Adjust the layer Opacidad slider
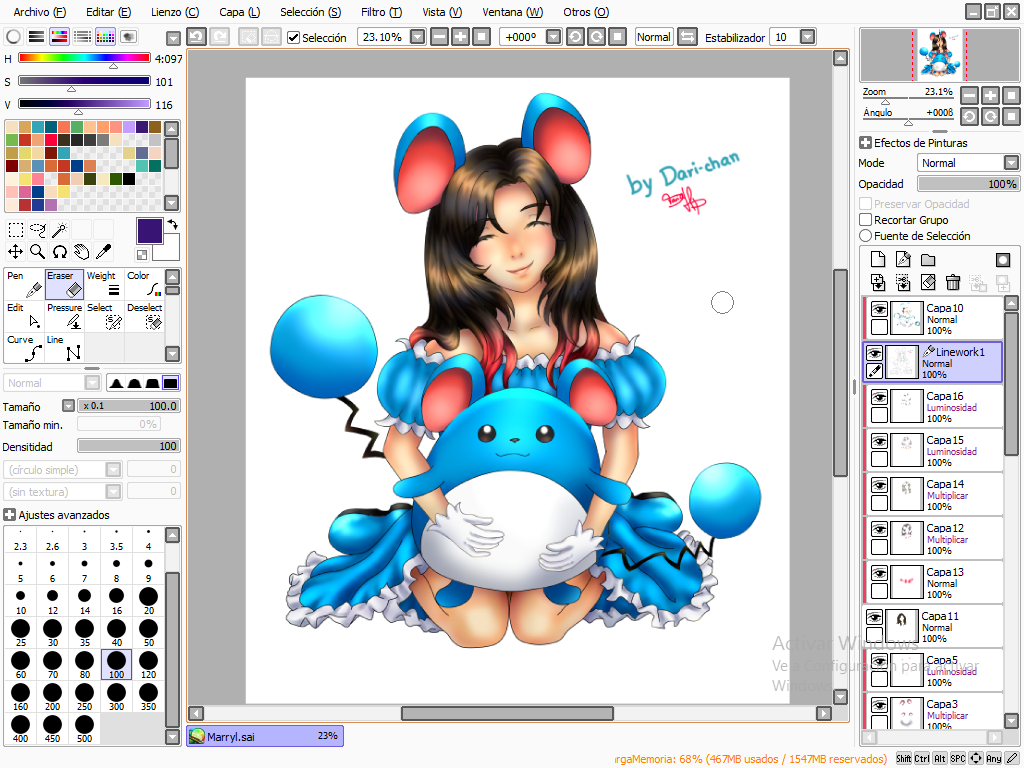1024x768 pixels. 968,184
